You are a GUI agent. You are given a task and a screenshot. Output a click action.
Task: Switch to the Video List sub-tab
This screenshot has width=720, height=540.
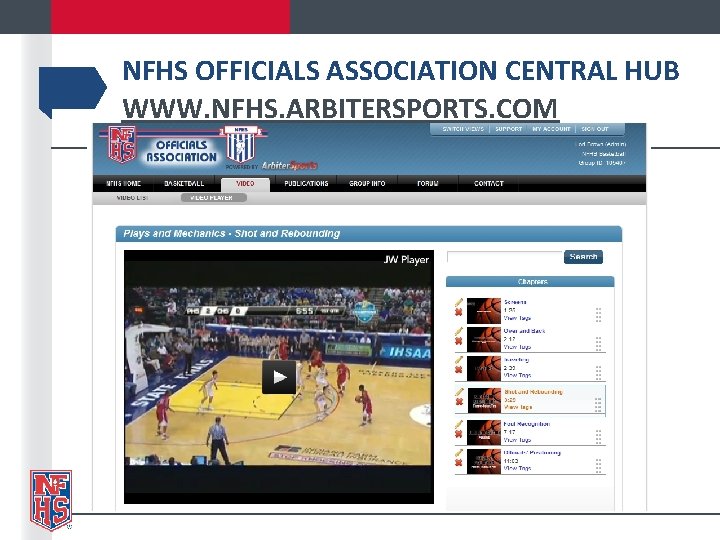[x=132, y=197]
